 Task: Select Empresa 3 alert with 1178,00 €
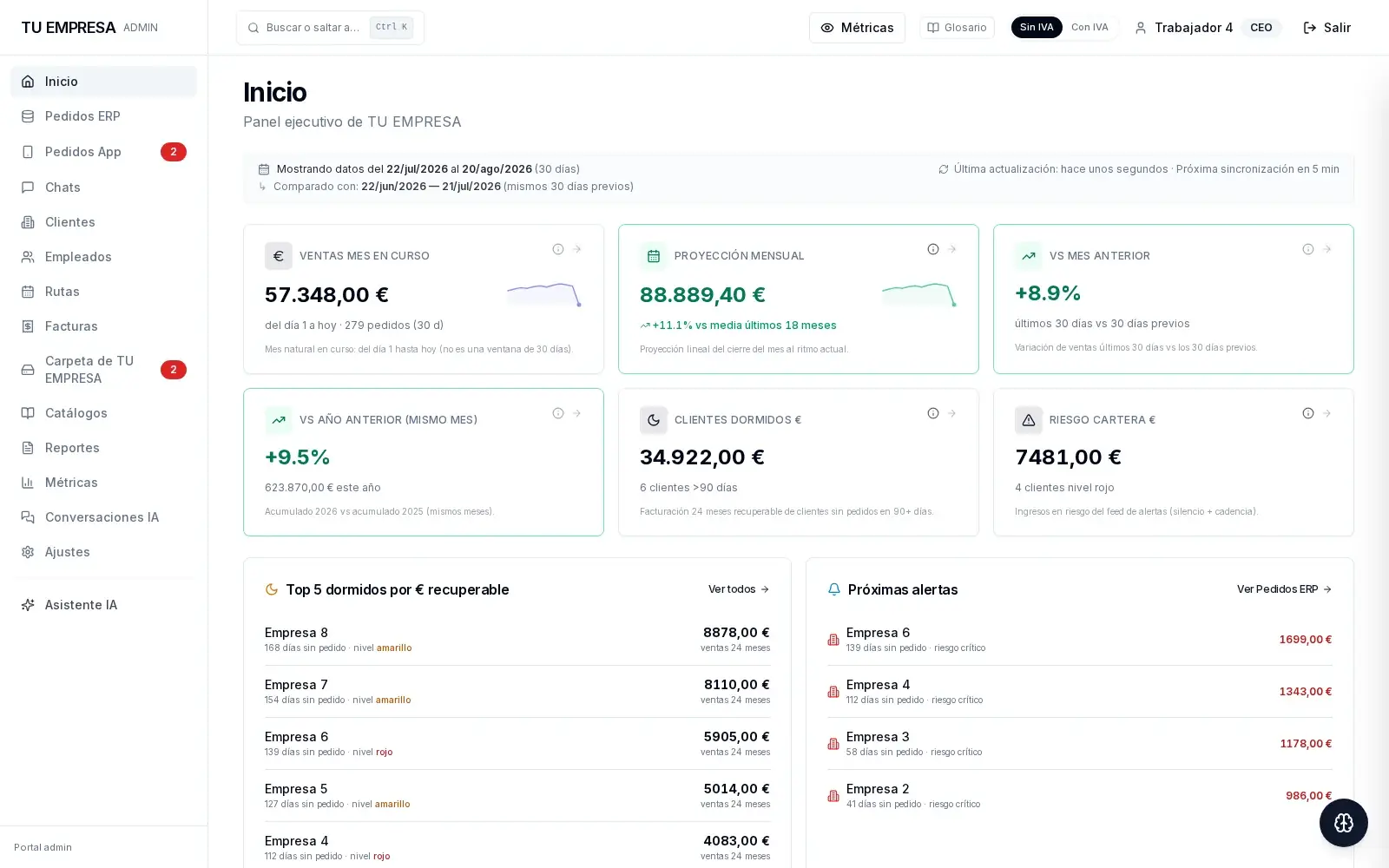click(1080, 744)
